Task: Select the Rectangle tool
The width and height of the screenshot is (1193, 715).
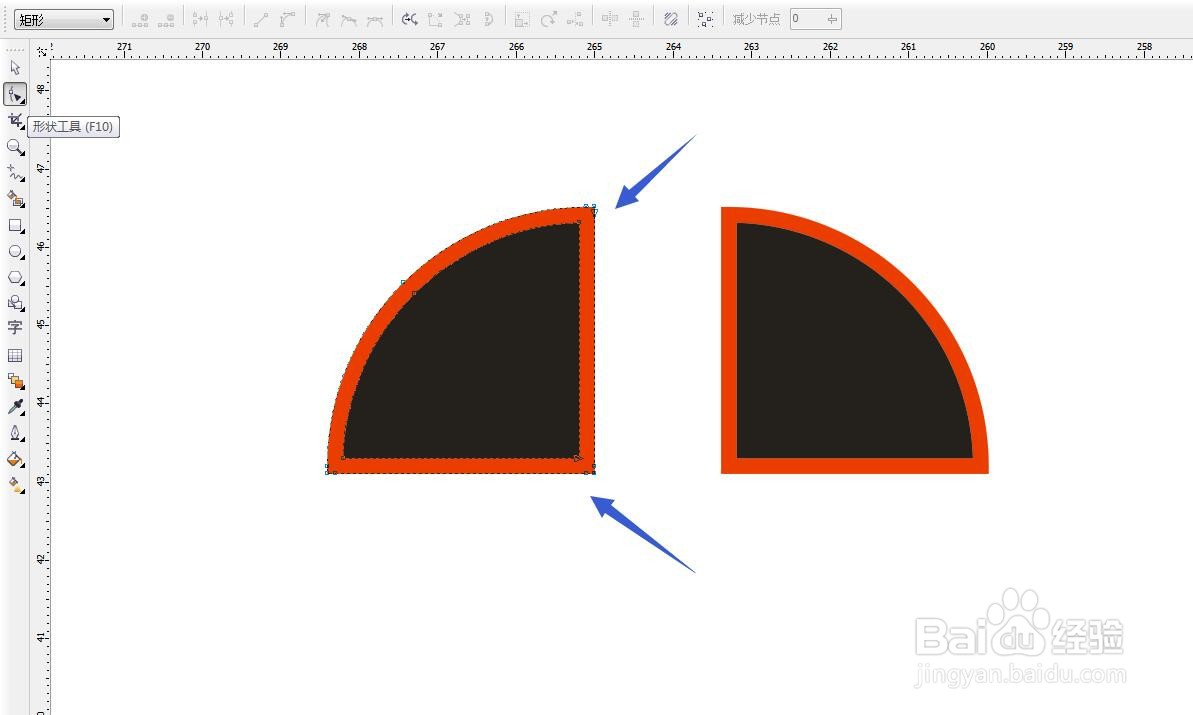Action: point(15,225)
